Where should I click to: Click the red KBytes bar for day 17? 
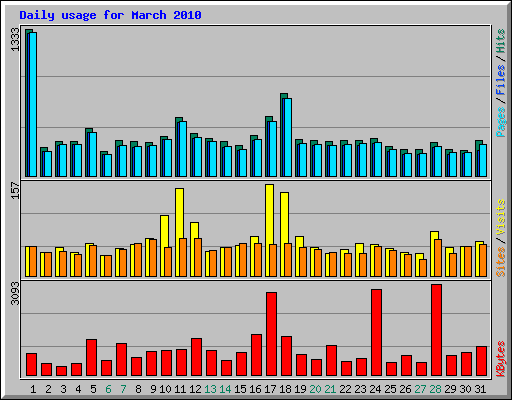point(271,334)
